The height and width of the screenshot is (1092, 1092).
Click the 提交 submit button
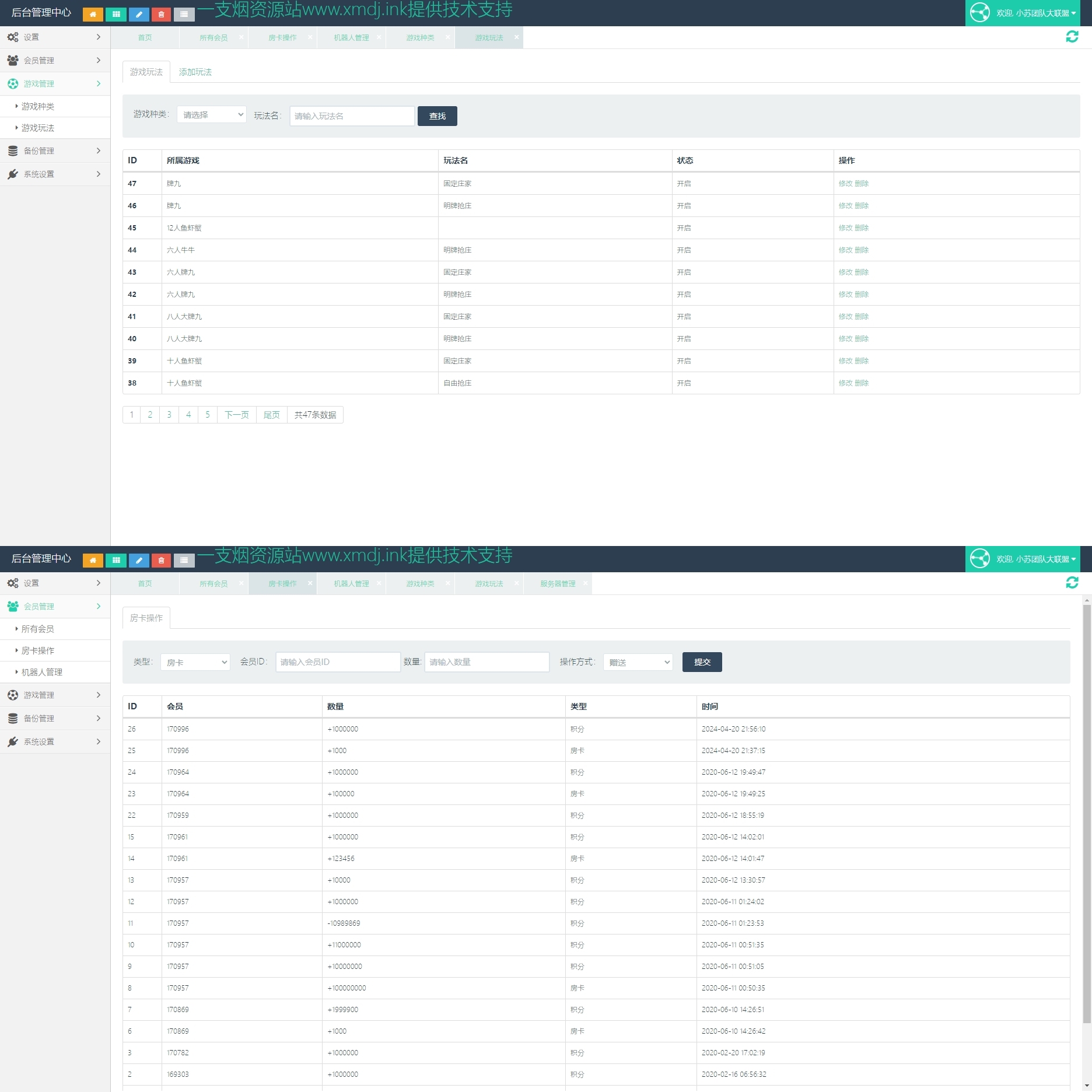coord(702,662)
